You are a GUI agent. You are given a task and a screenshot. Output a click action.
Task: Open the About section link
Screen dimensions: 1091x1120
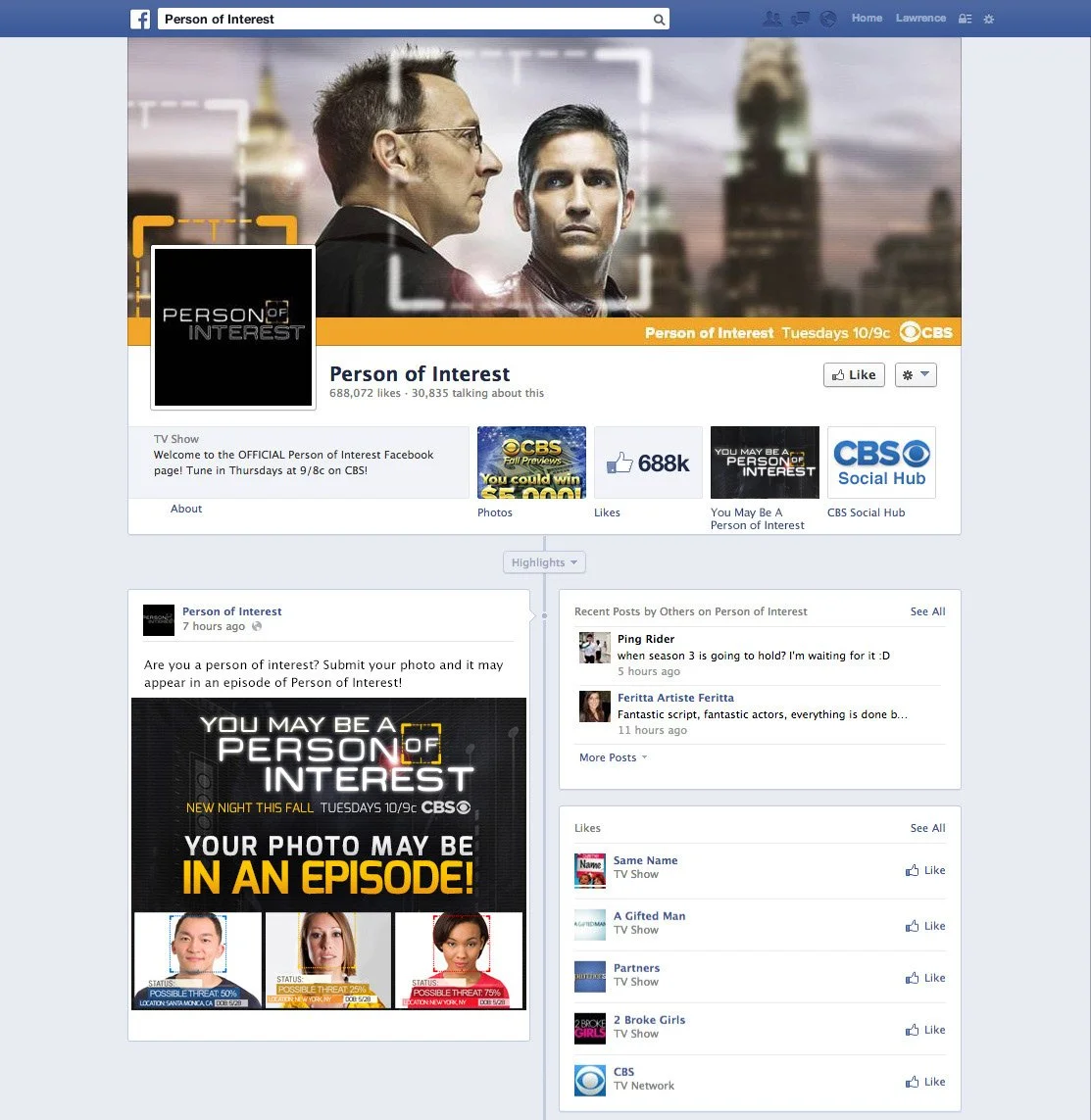(x=186, y=509)
